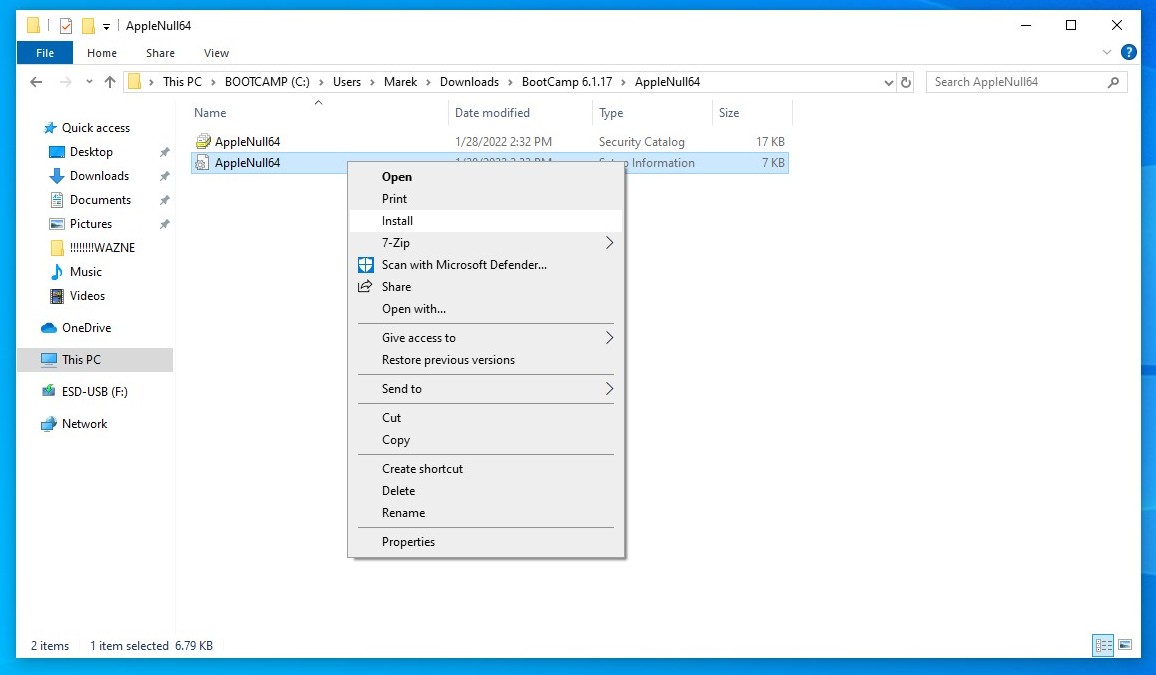1156x675 pixels.
Task: Sort files by the Size column
Action: coord(752,113)
